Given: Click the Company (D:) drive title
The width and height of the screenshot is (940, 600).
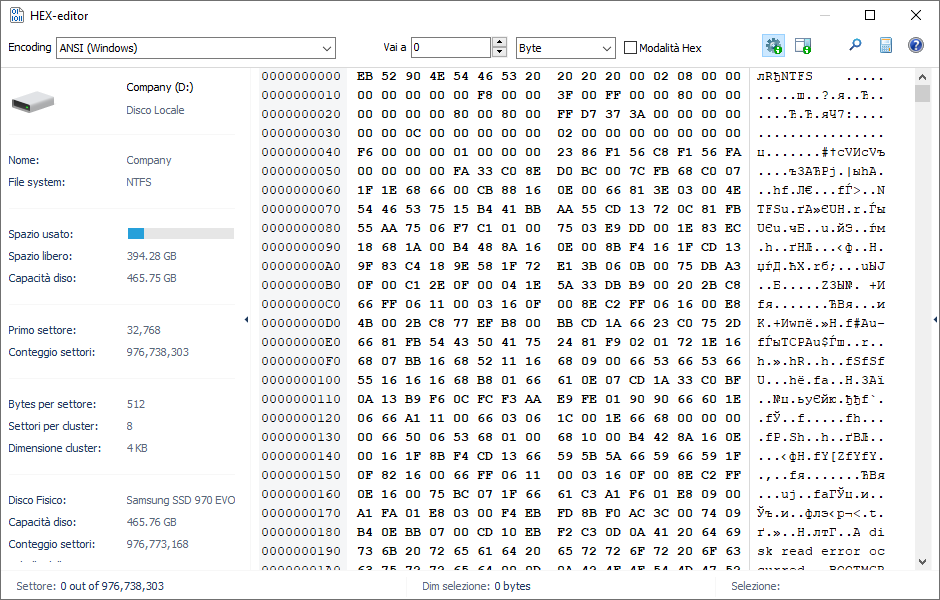Looking at the screenshot, I should [x=159, y=88].
